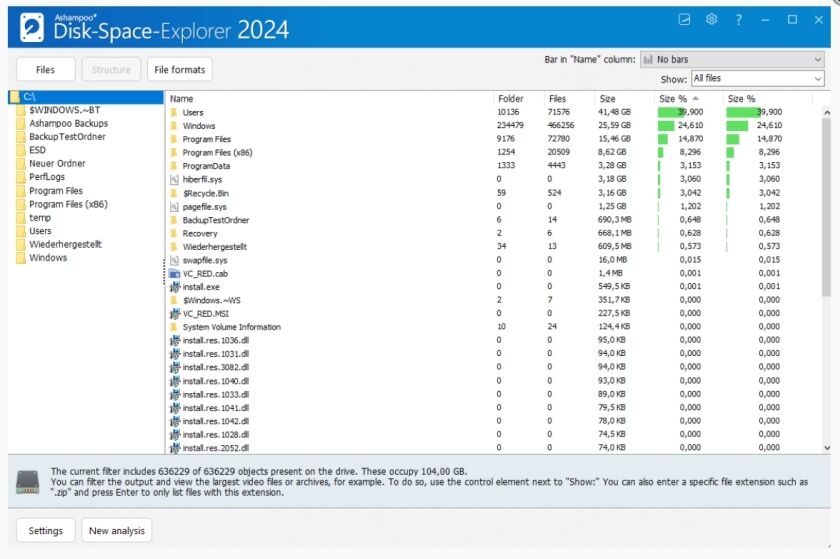The width and height of the screenshot is (840, 559).
Task: Select BackupTestOrdner in folder tree
Action: (67, 137)
